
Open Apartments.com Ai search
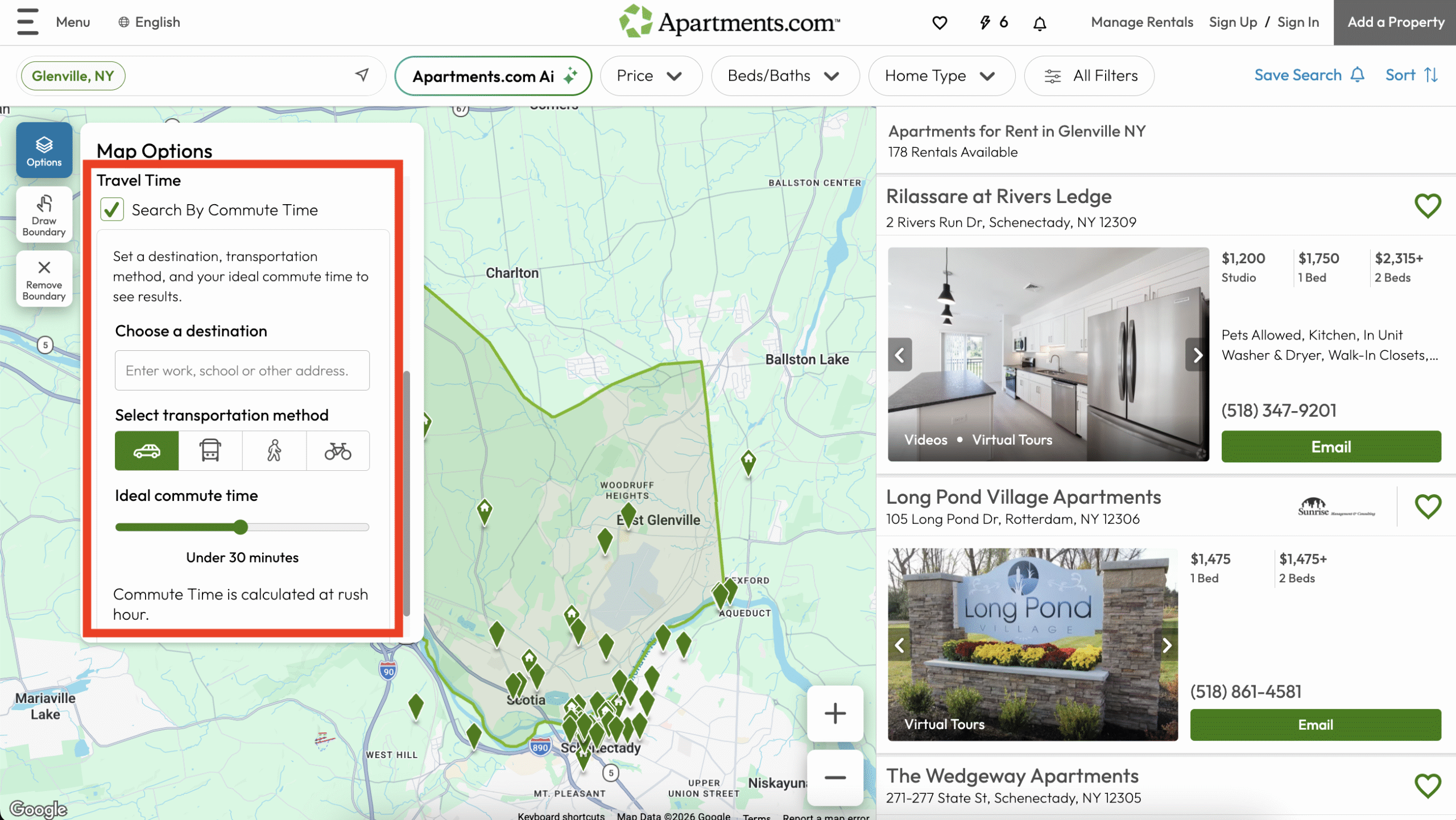(493, 76)
